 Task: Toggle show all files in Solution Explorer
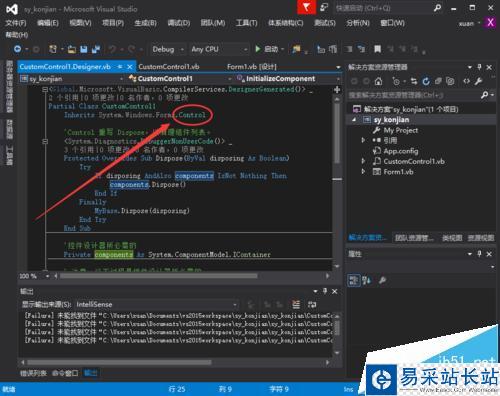(x=450, y=81)
